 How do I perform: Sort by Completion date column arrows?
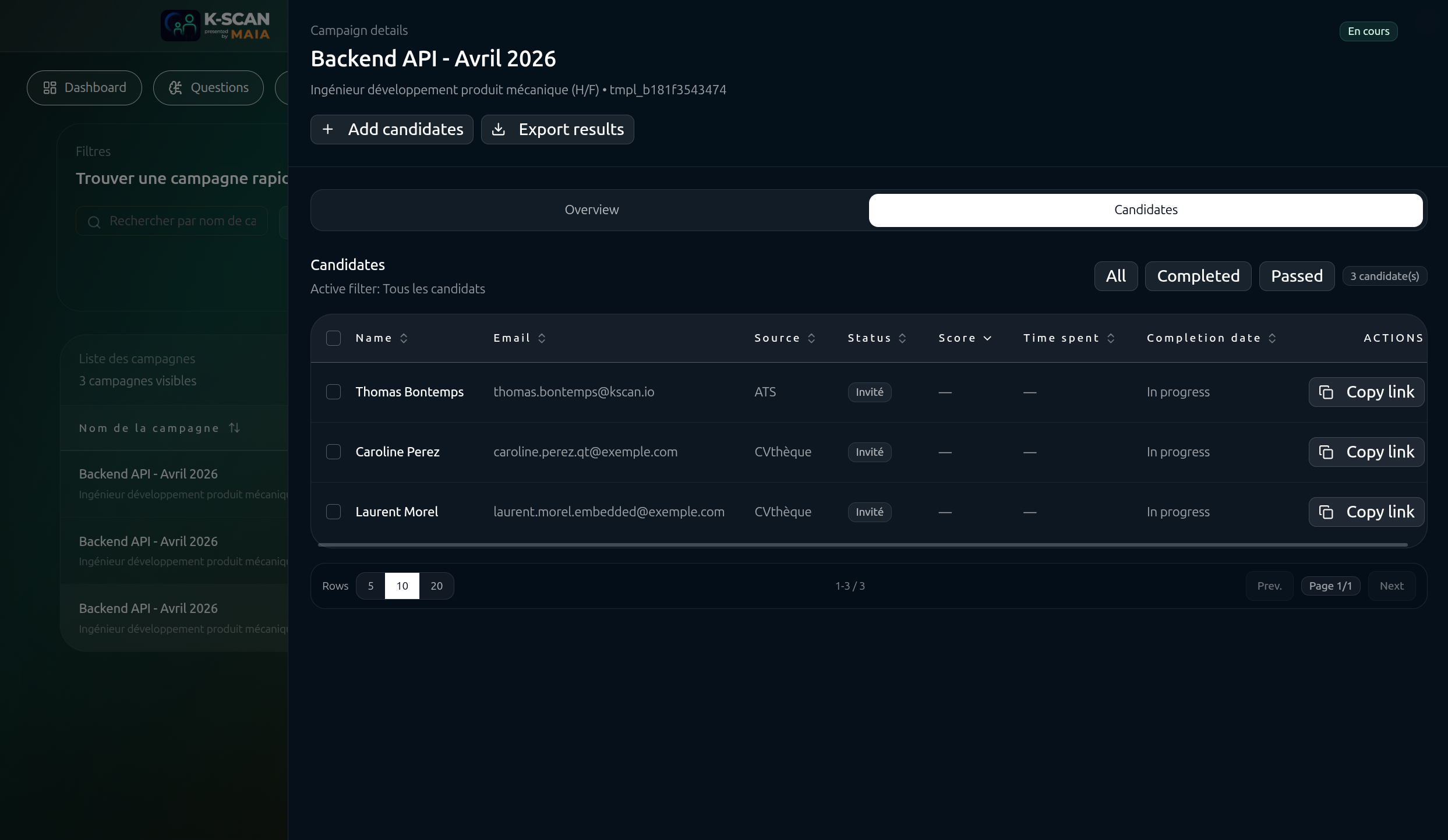pyautogui.click(x=1272, y=338)
